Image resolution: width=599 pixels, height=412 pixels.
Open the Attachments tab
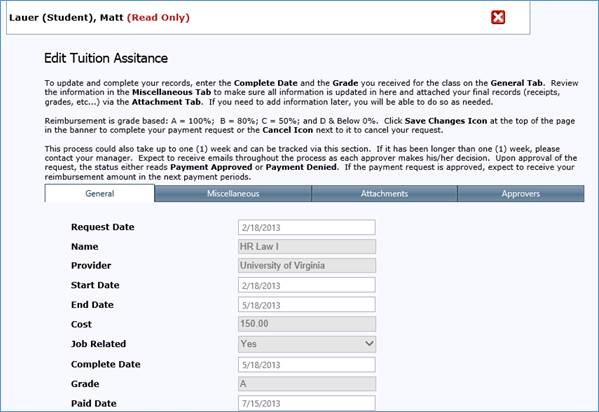point(384,193)
